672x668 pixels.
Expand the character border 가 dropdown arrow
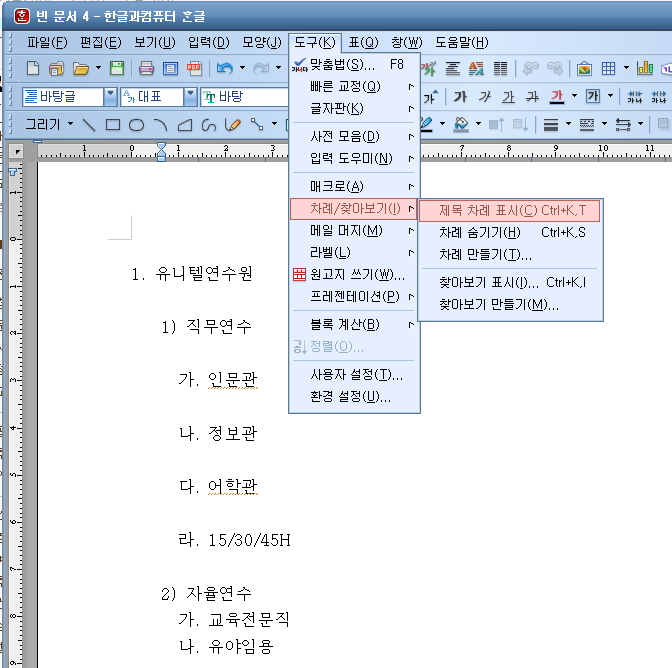610,97
